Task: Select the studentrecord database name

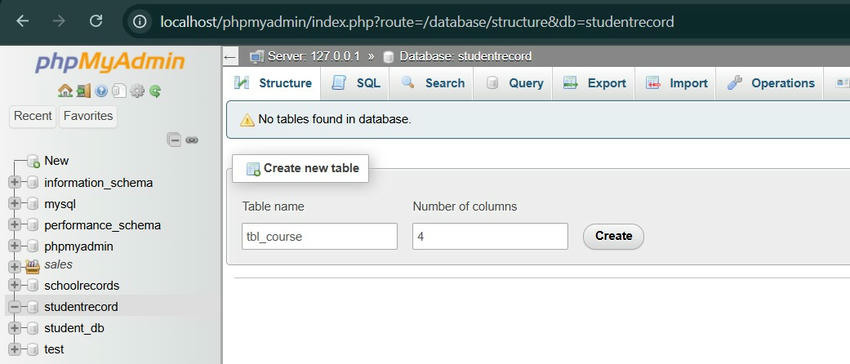Action: 81,307
